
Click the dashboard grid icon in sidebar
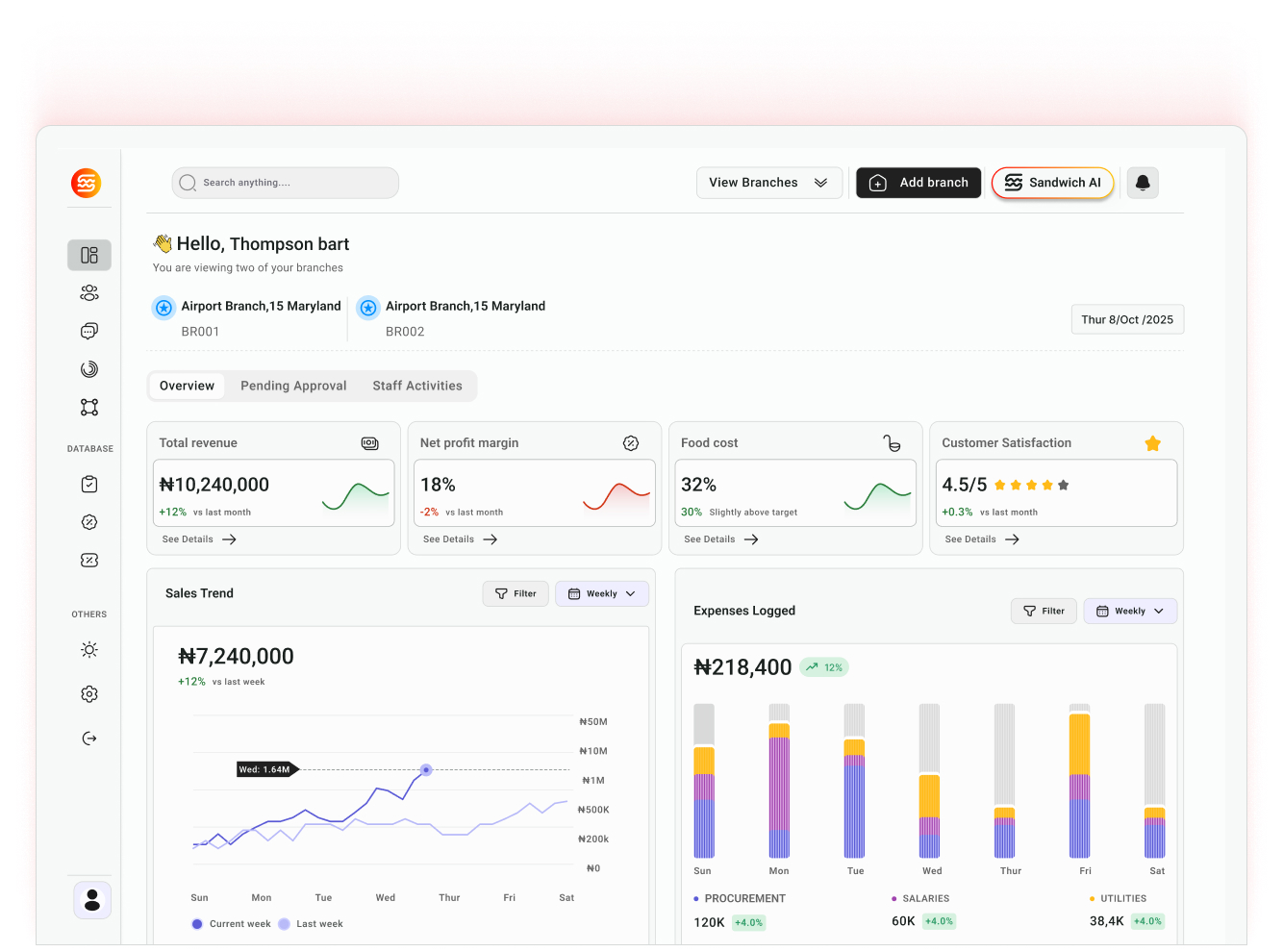click(89, 255)
